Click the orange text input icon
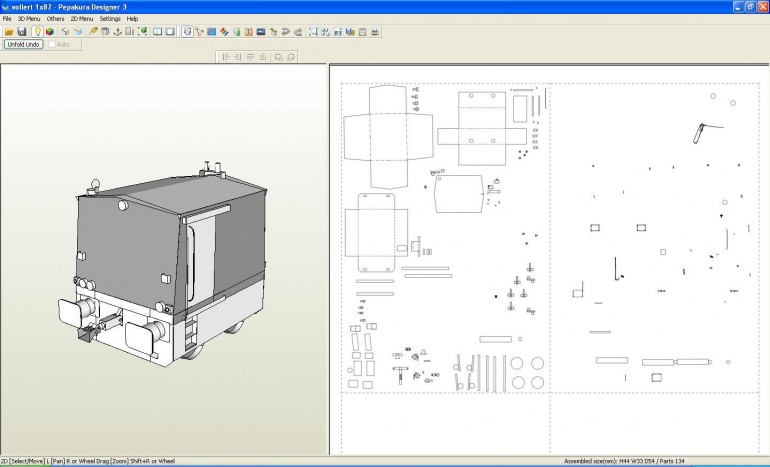 point(248,32)
